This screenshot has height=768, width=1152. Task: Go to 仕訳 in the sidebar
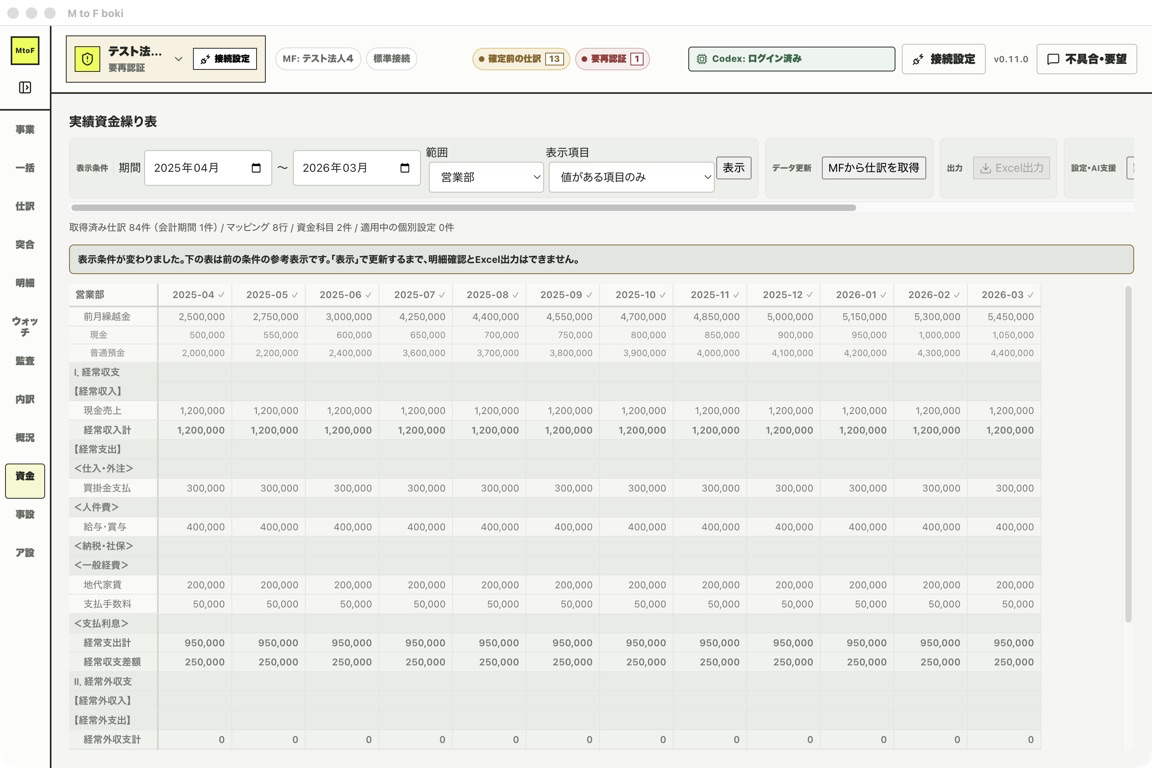[25, 206]
